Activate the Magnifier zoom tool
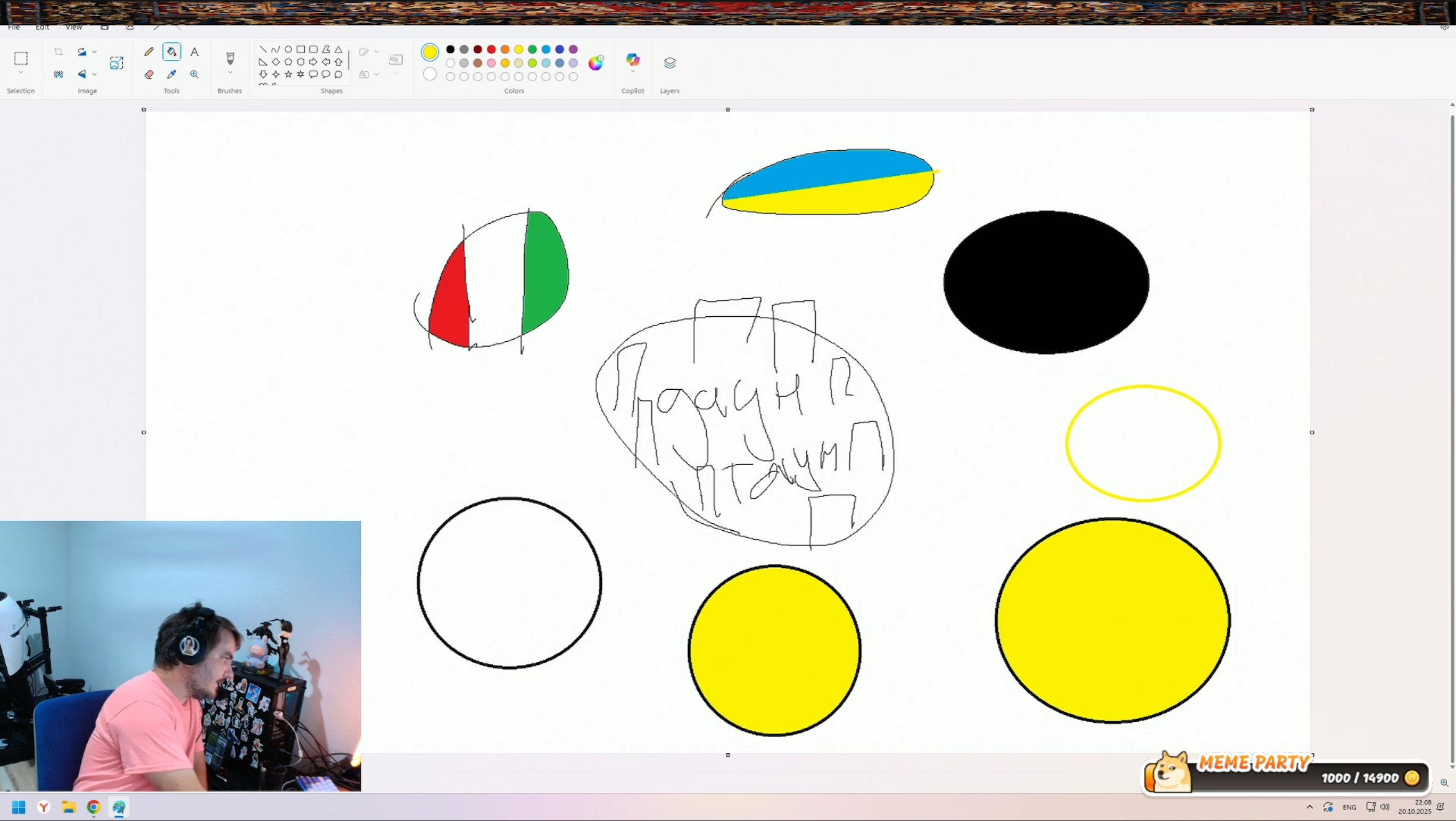 195,74
